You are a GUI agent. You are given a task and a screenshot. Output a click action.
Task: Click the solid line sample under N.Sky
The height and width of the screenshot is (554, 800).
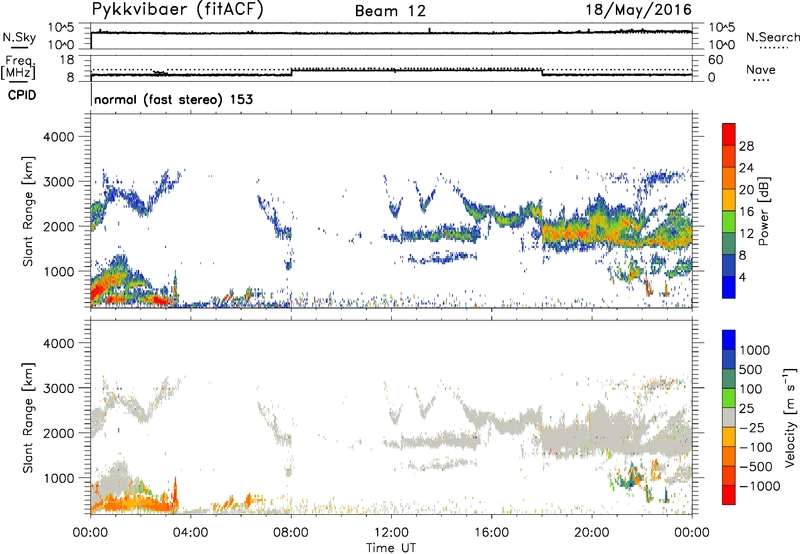(x=19, y=47)
